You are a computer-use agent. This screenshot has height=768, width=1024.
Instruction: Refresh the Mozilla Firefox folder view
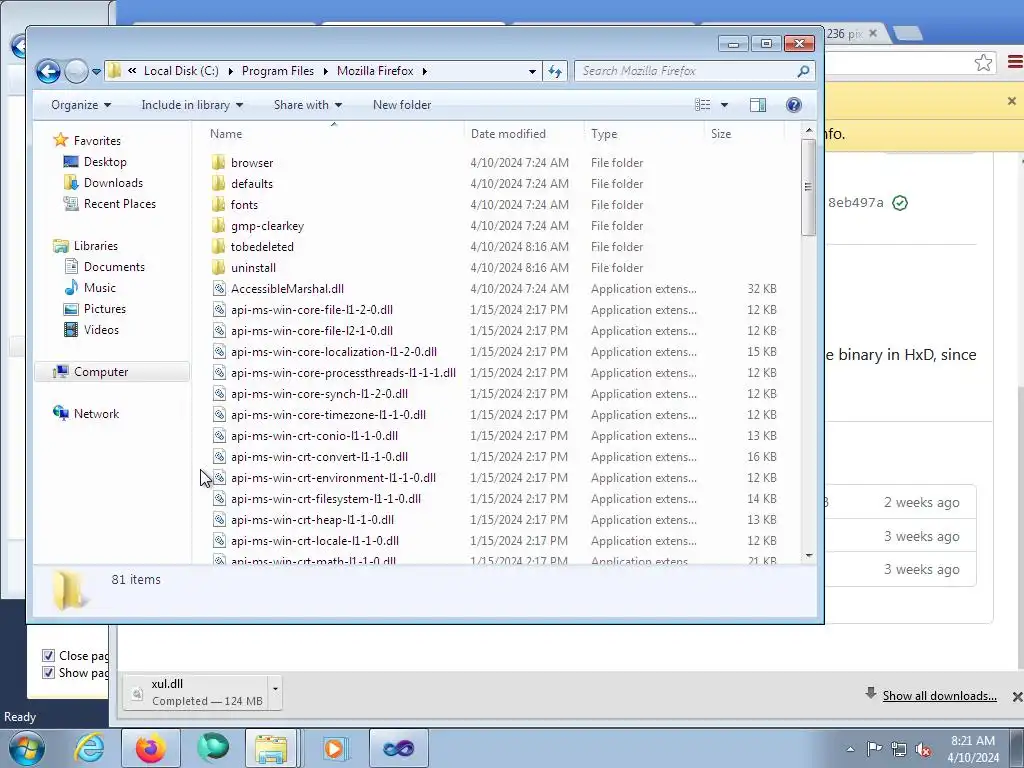tap(554, 71)
